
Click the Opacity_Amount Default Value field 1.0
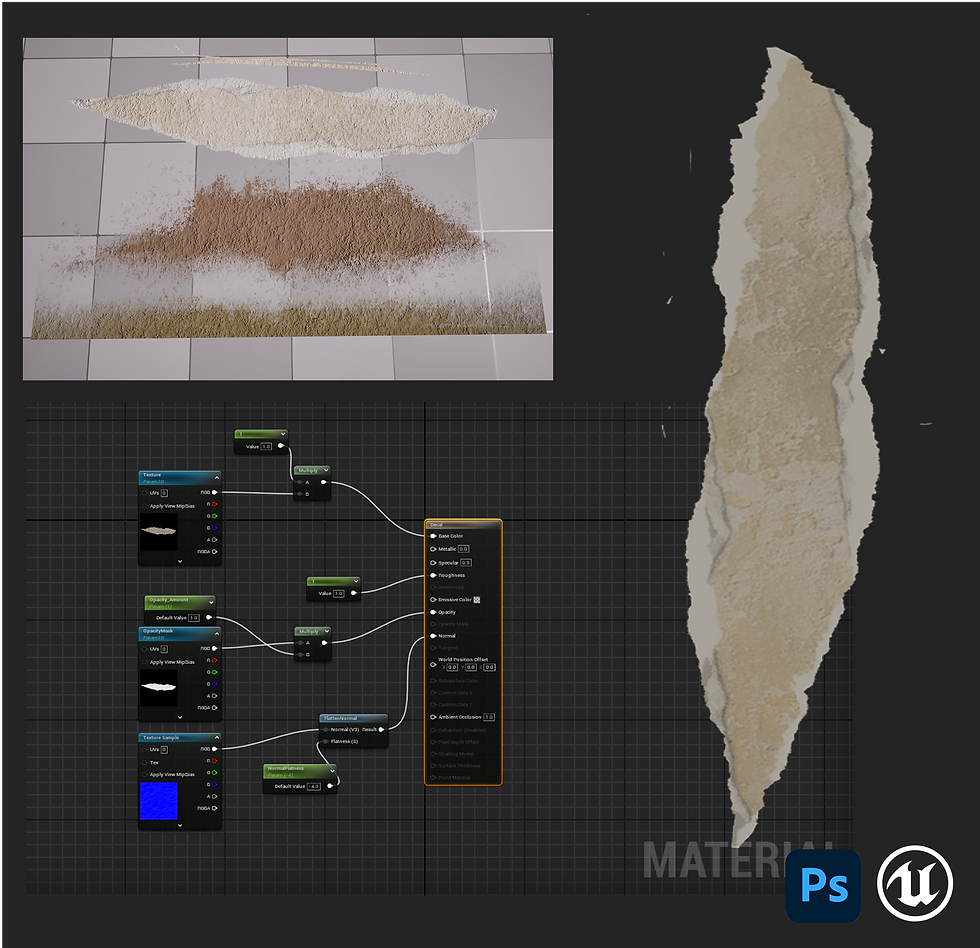(193, 617)
